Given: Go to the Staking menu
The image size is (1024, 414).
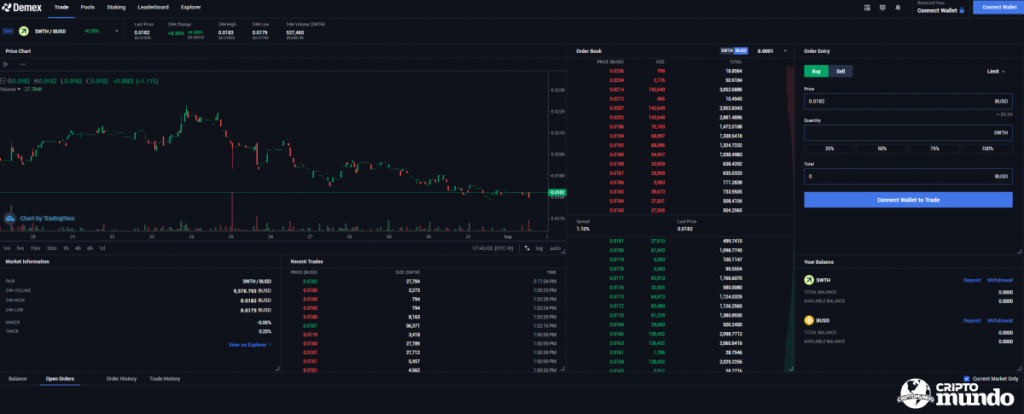Looking at the screenshot, I should [116, 7].
